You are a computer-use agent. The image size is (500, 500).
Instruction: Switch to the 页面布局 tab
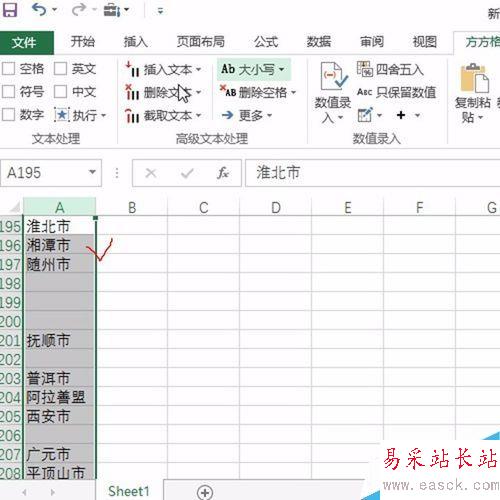pos(201,42)
